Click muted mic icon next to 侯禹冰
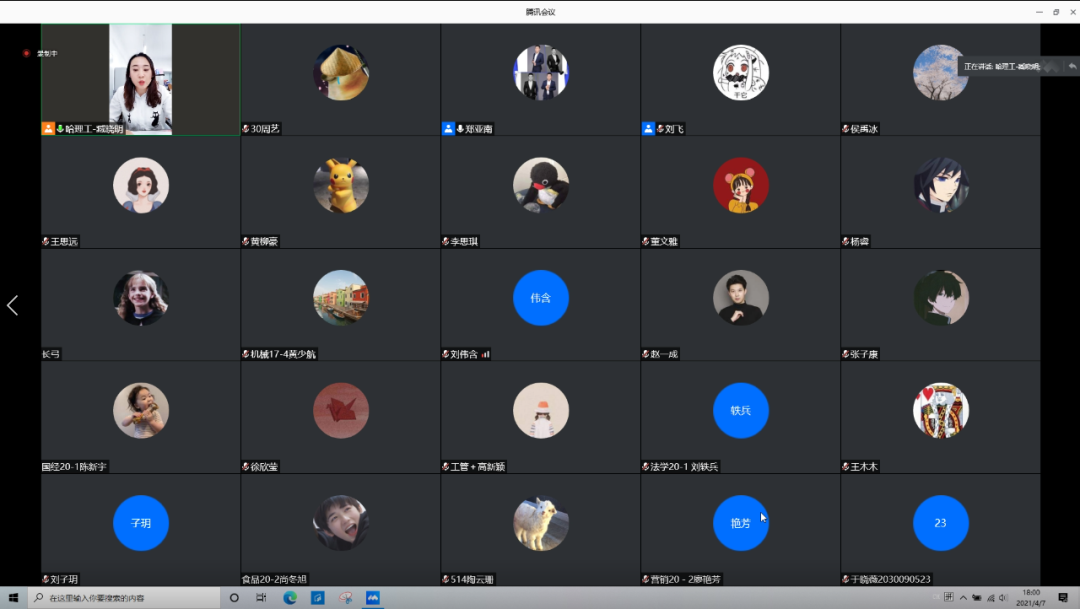This screenshot has width=1080, height=609. (x=846, y=129)
